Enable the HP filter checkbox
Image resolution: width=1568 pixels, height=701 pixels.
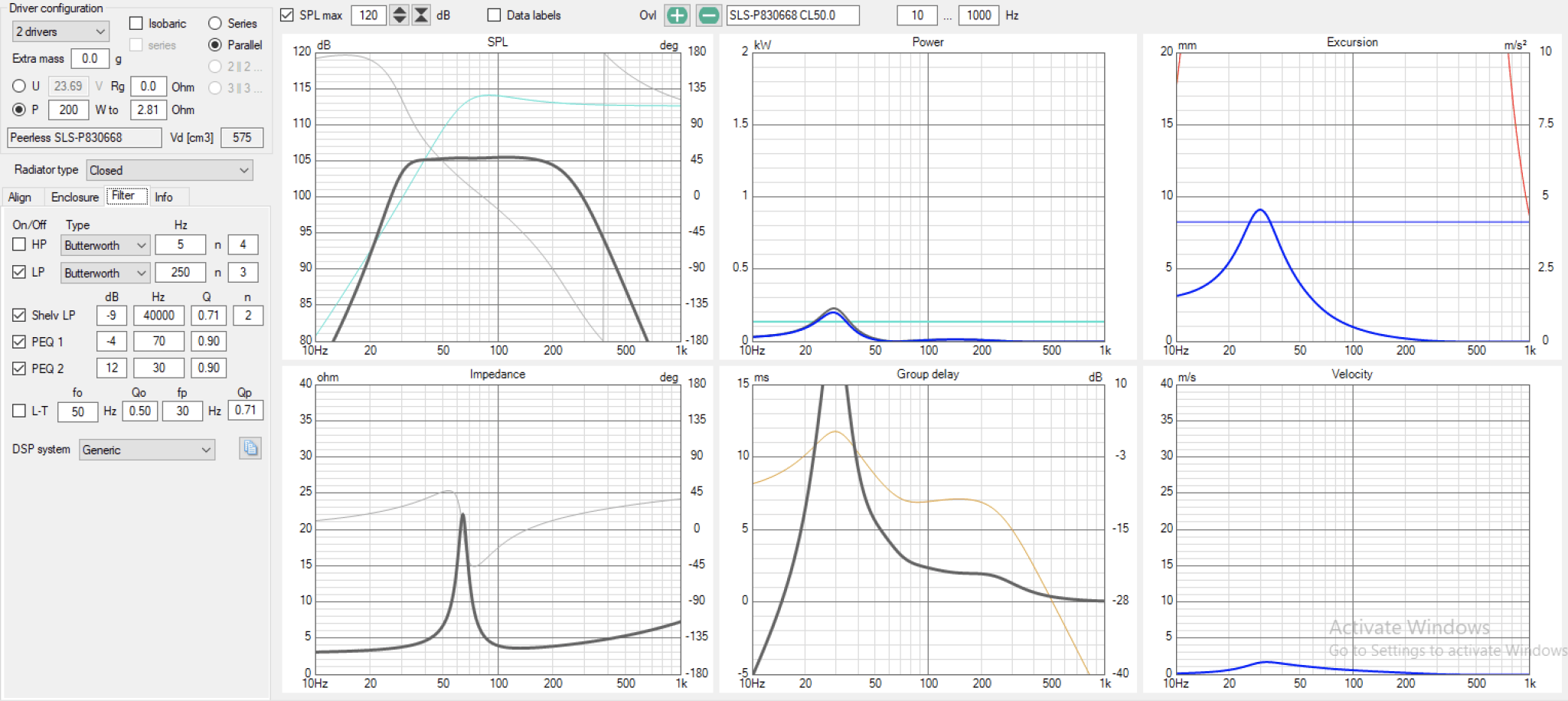click(19, 244)
